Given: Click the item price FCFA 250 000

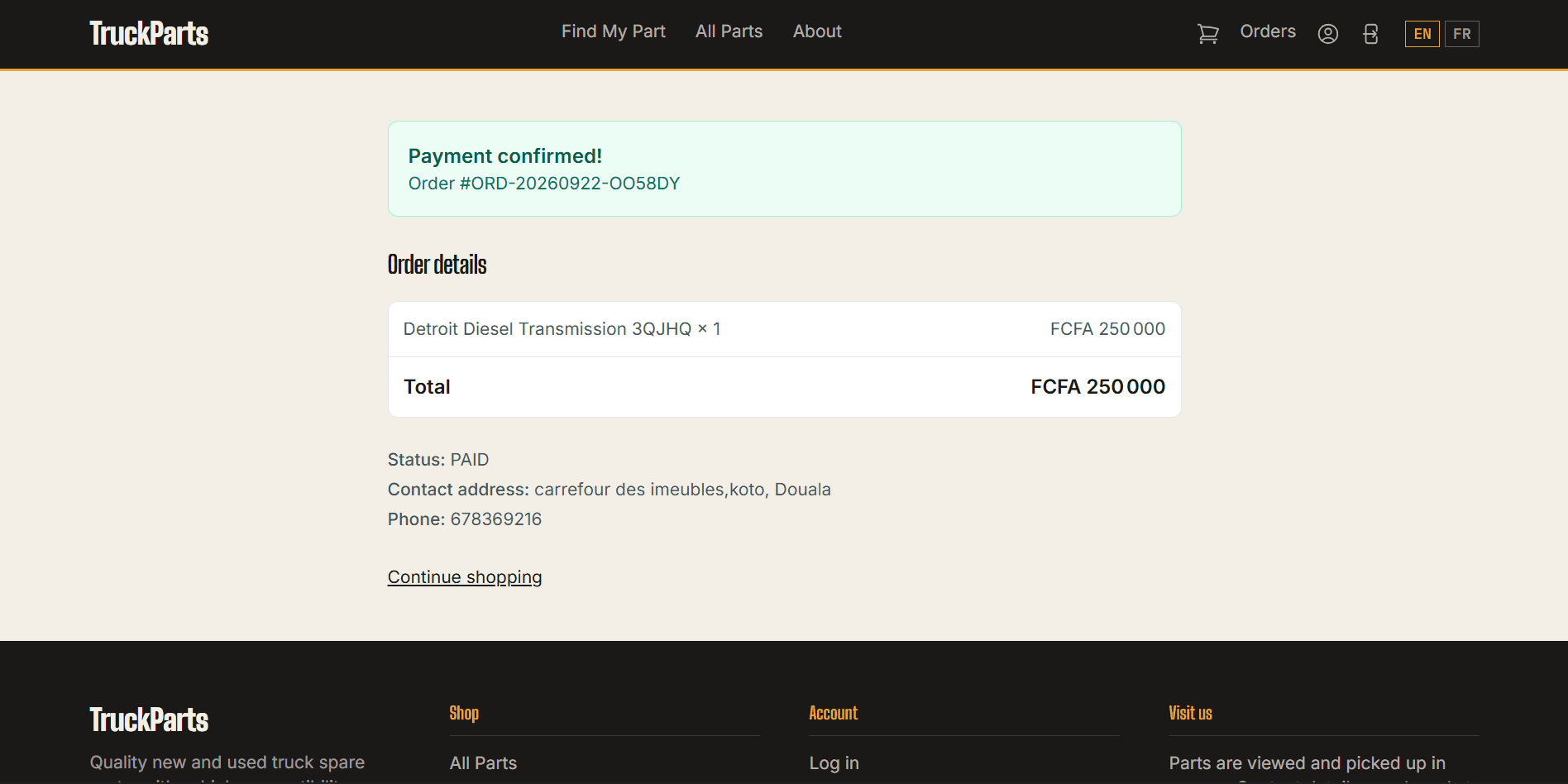Looking at the screenshot, I should click(x=1107, y=329).
